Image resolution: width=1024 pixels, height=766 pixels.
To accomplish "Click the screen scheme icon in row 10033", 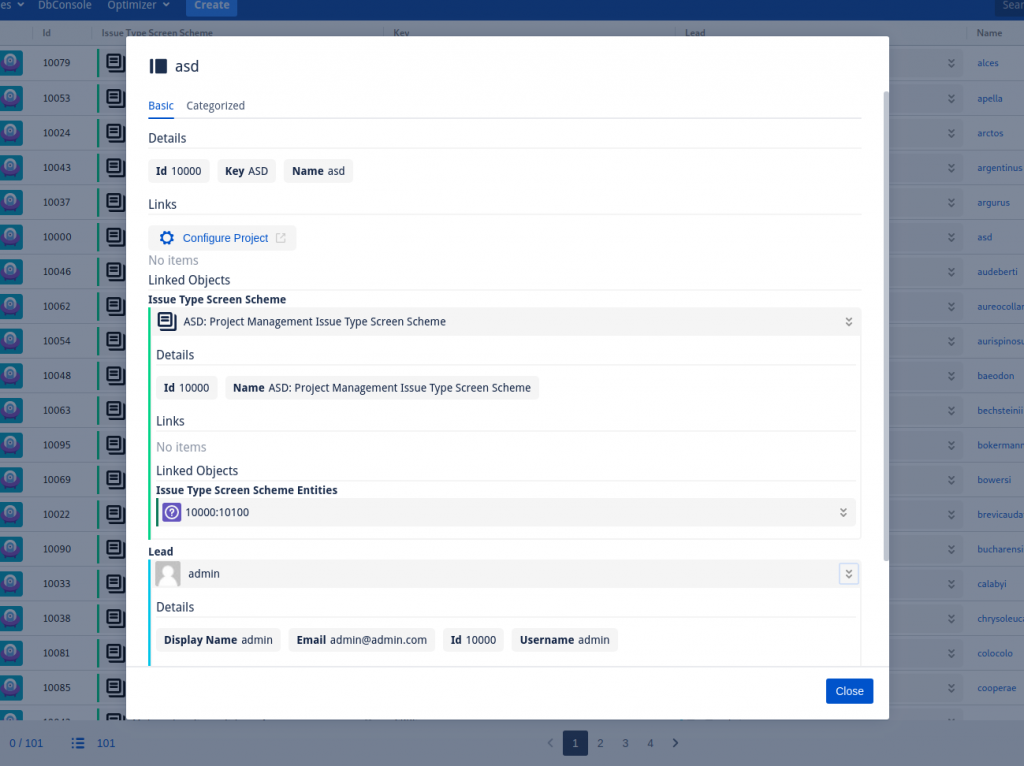I will coord(116,583).
